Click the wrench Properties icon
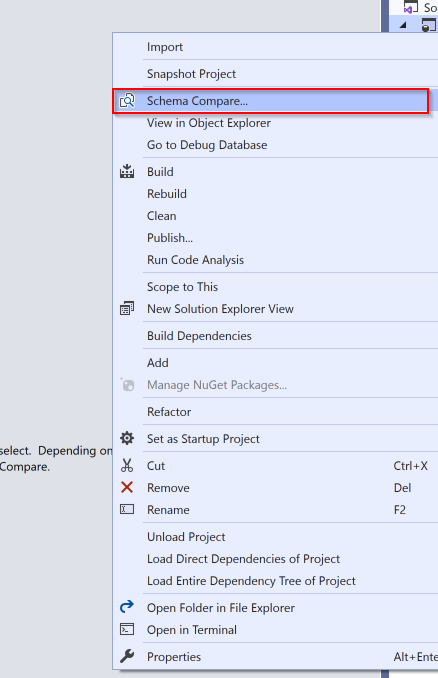The image size is (438, 678). coord(127,656)
